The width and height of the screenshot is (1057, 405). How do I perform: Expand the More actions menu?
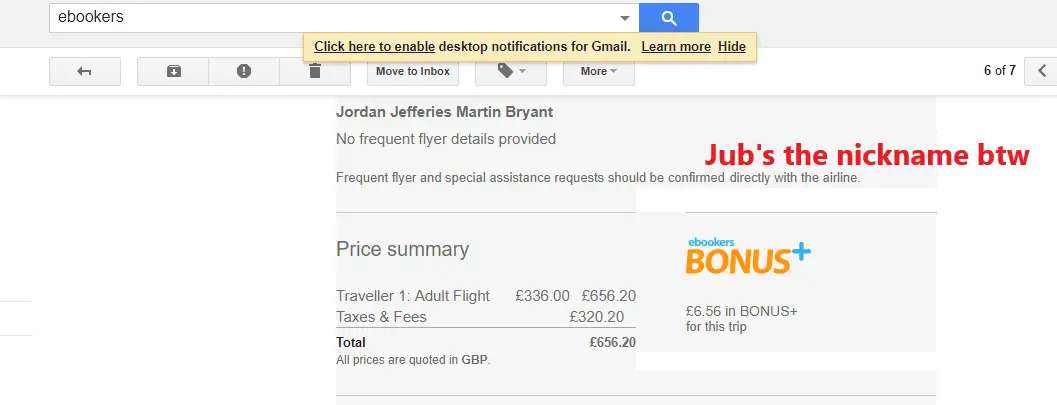599,71
